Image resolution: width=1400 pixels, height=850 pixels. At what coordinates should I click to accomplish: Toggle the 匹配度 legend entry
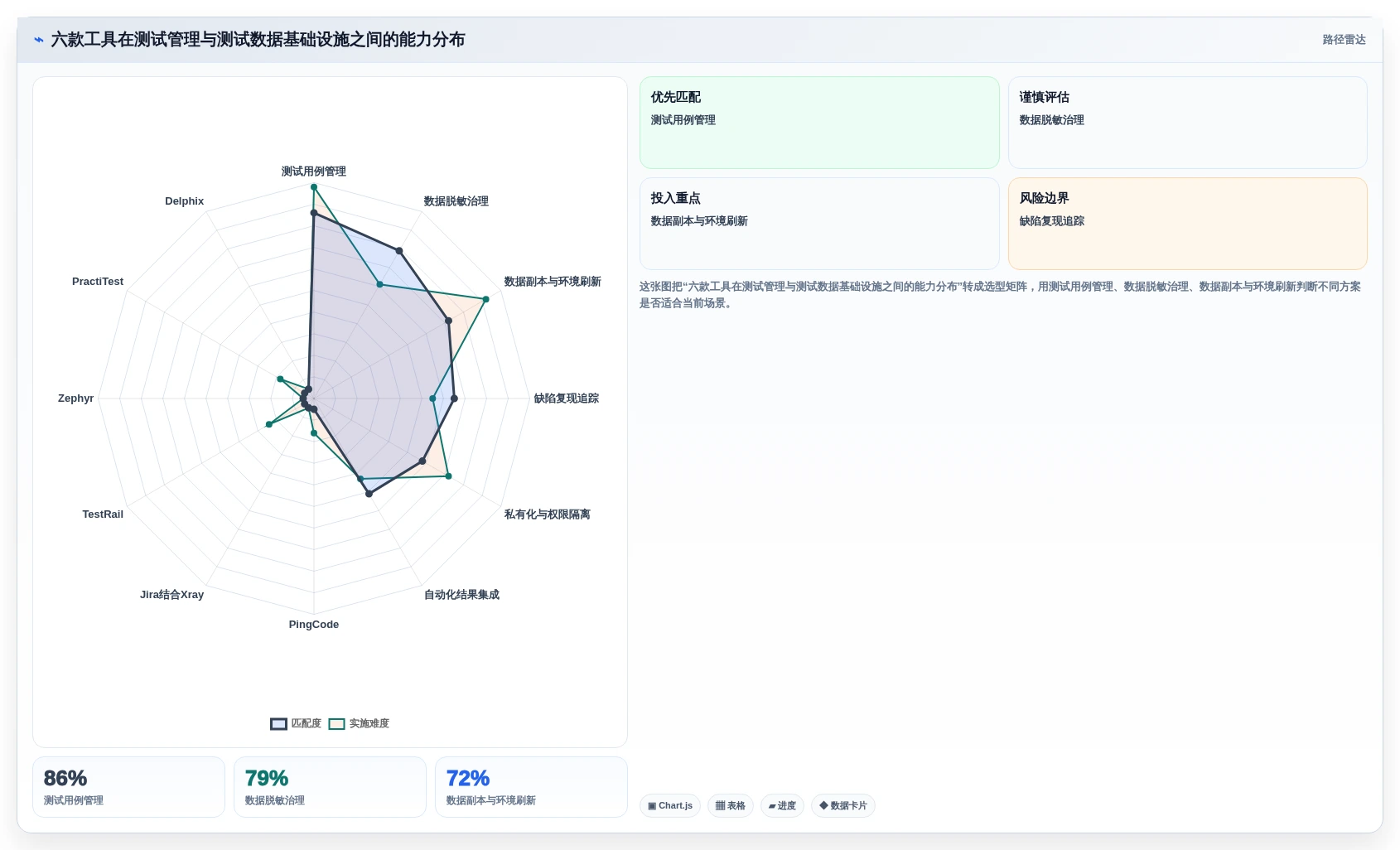(296, 723)
